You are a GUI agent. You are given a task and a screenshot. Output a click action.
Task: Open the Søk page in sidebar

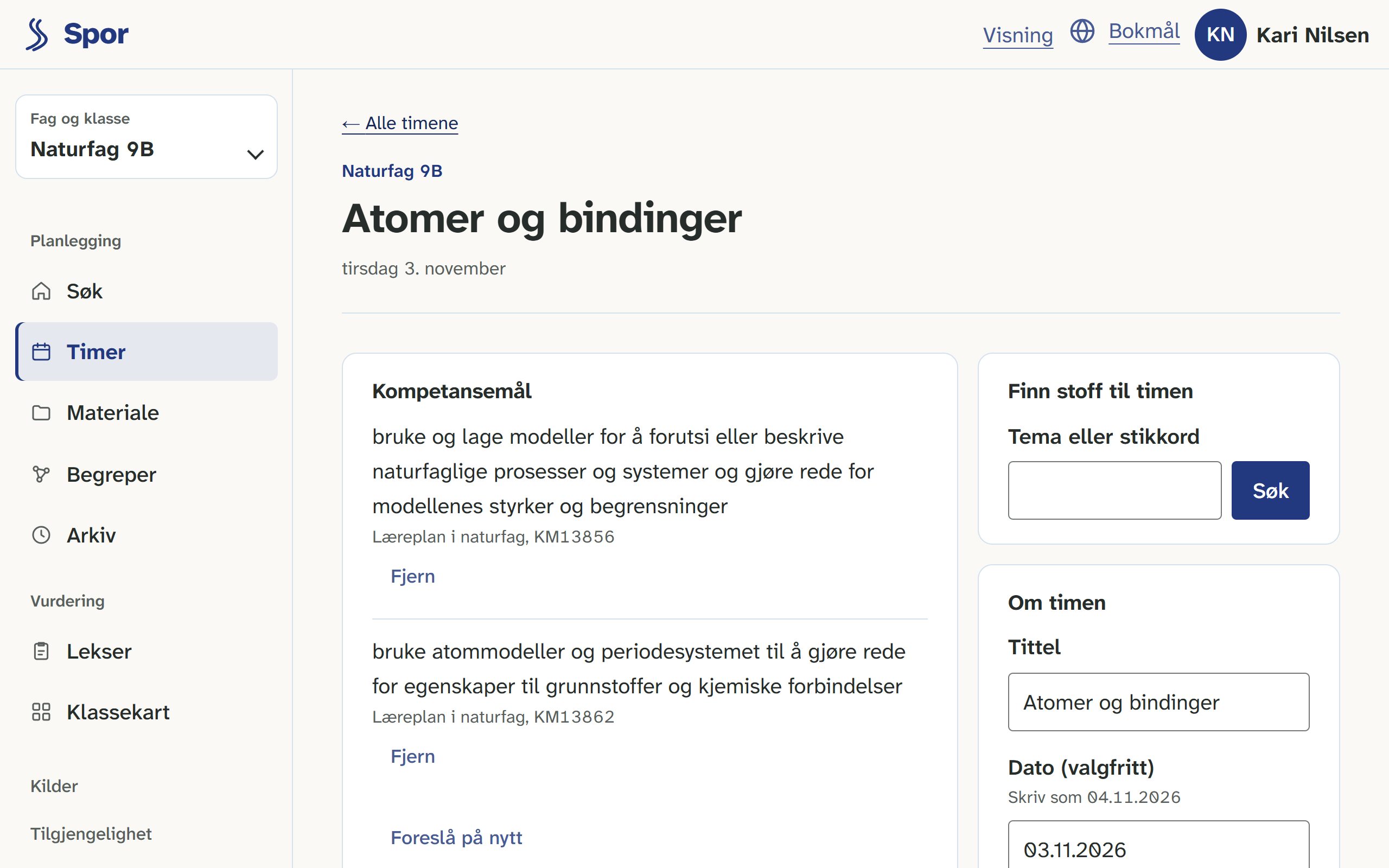(146, 291)
